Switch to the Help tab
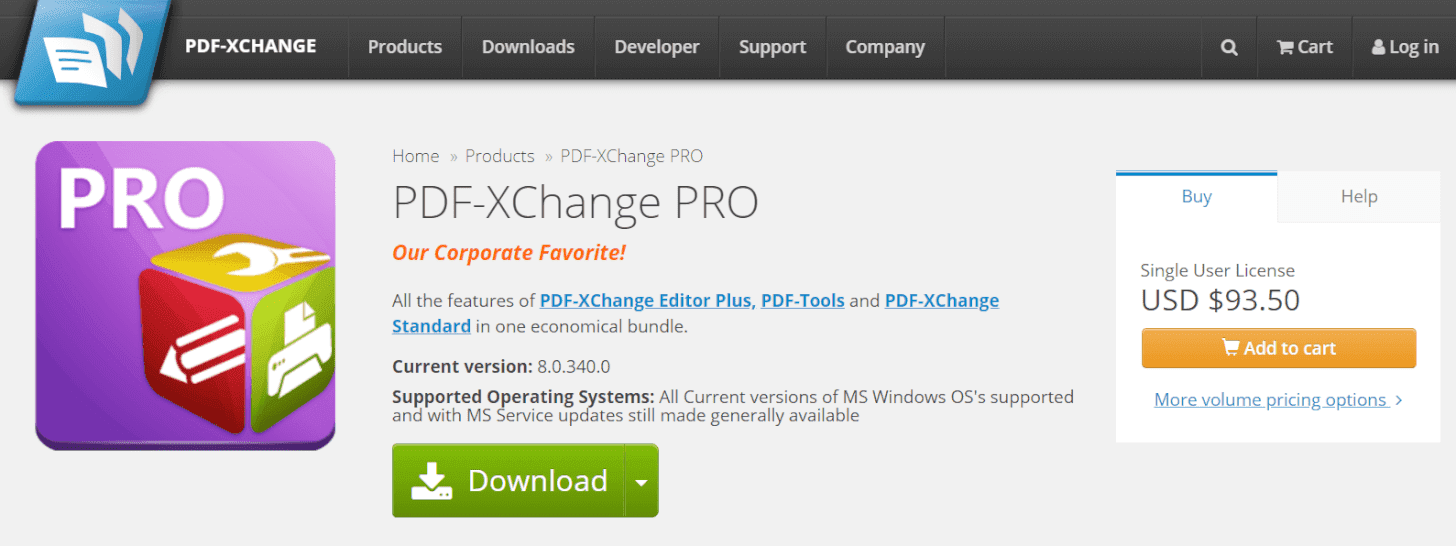 1359,197
